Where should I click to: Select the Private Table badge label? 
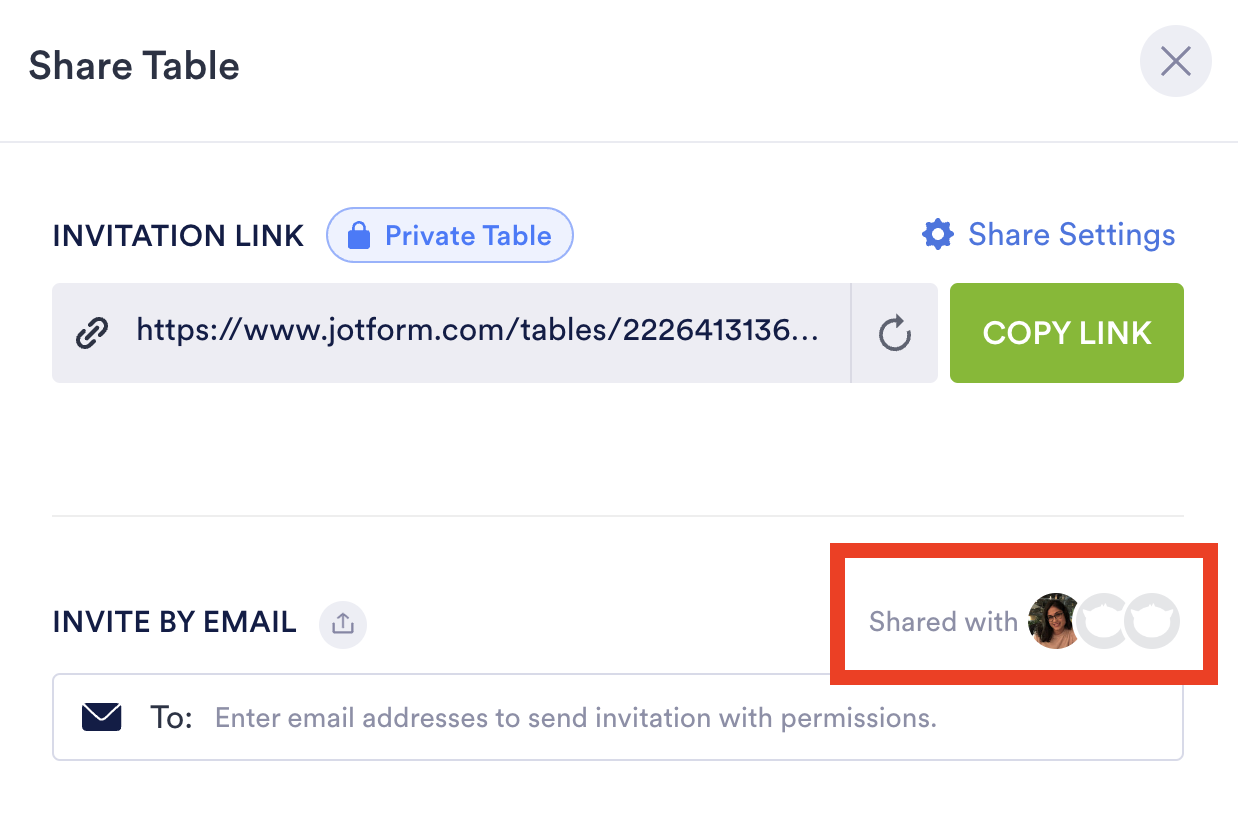pyautogui.click(x=468, y=236)
